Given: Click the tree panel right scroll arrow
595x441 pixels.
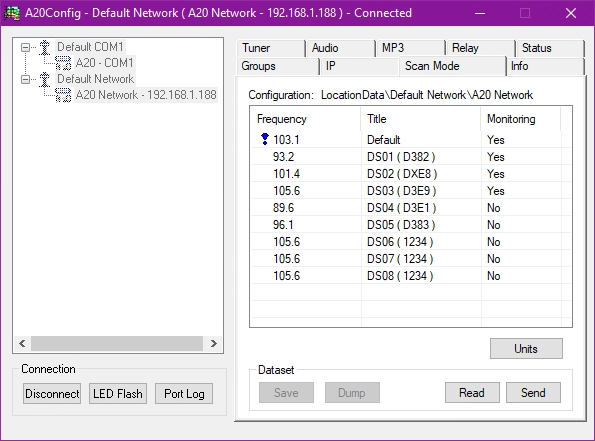Looking at the screenshot, I should coord(214,343).
